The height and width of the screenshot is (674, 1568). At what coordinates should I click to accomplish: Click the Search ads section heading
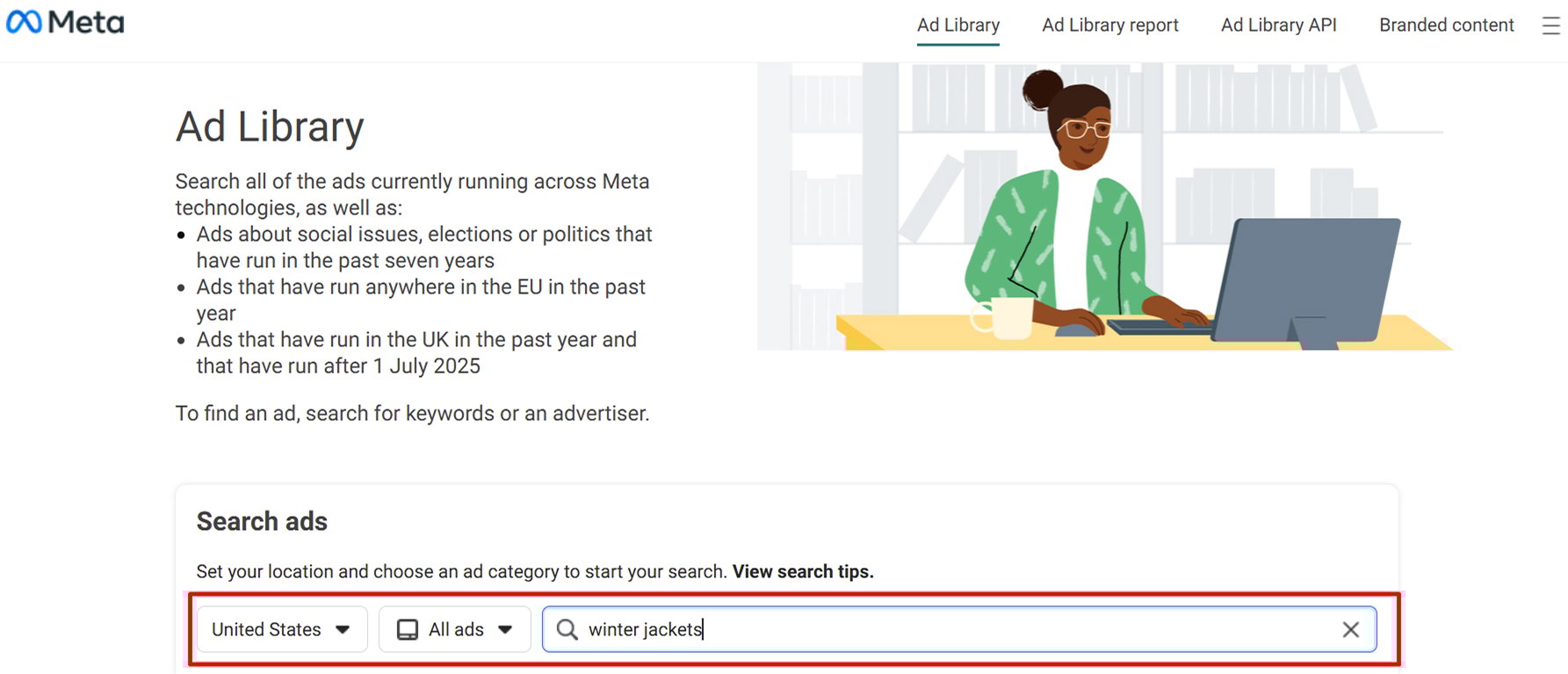point(262,521)
